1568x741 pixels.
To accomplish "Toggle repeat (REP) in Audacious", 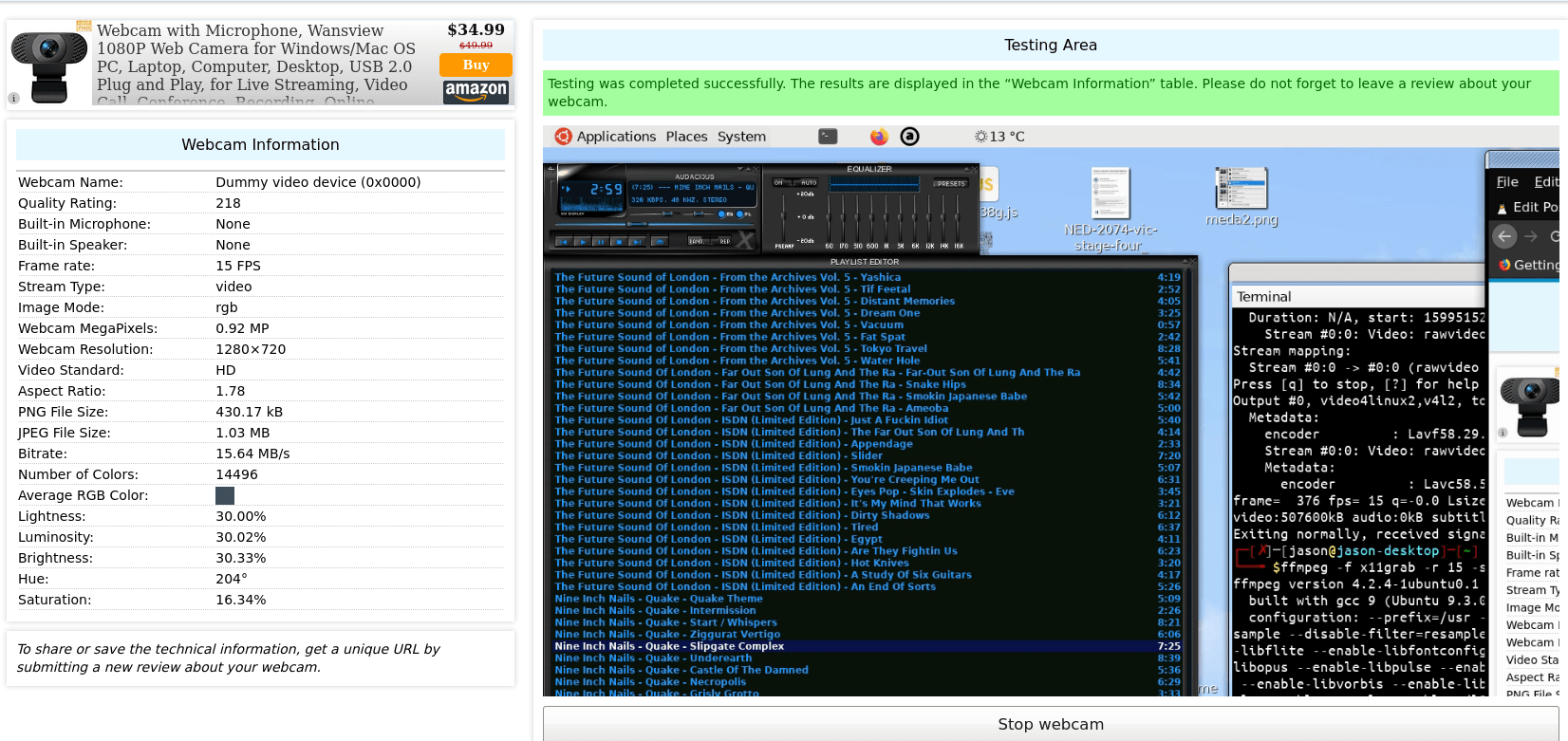I will click(722, 241).
